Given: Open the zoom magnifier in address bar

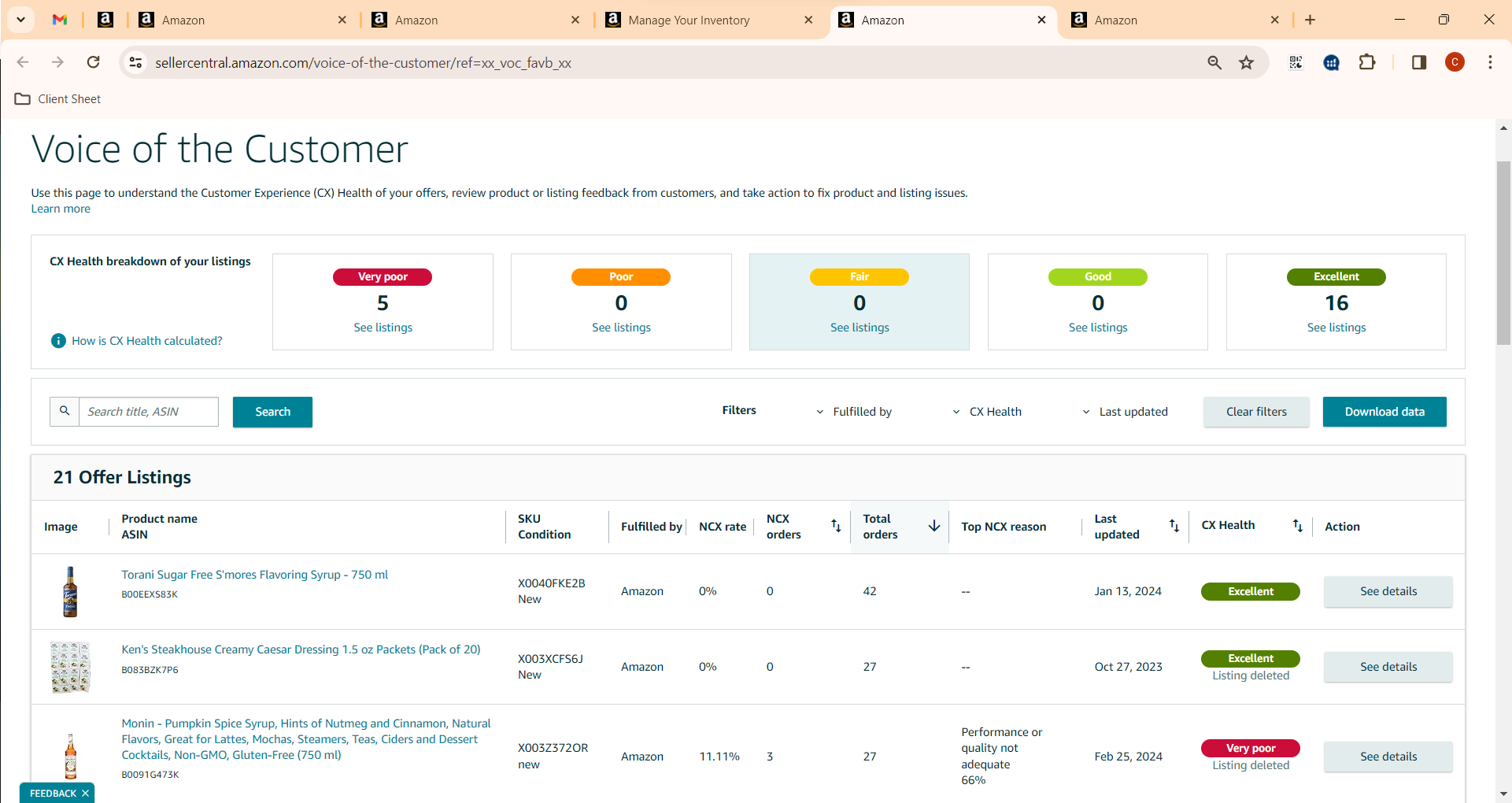Looking at the screenshot, I should (1214, 62).
